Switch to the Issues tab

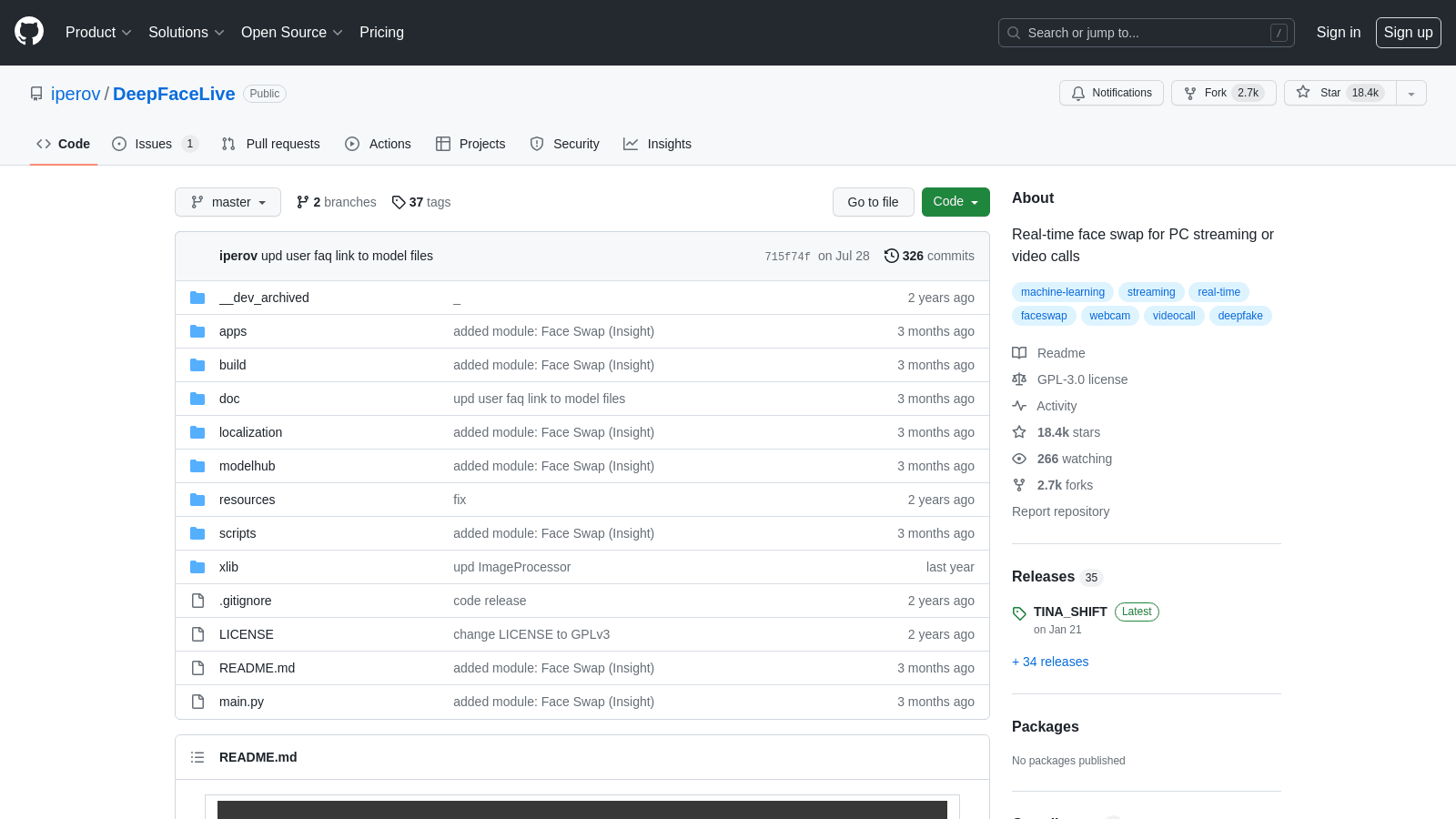pyautogui.click(x=154, y=144)
